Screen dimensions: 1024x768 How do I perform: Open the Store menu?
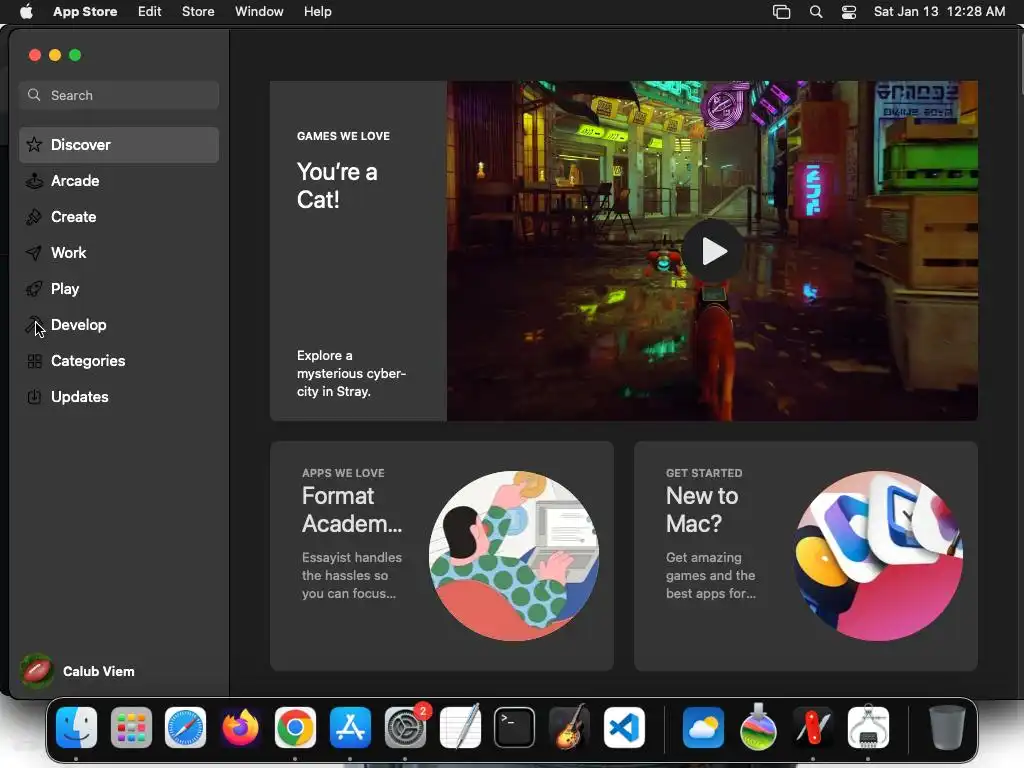click(198, 12)
